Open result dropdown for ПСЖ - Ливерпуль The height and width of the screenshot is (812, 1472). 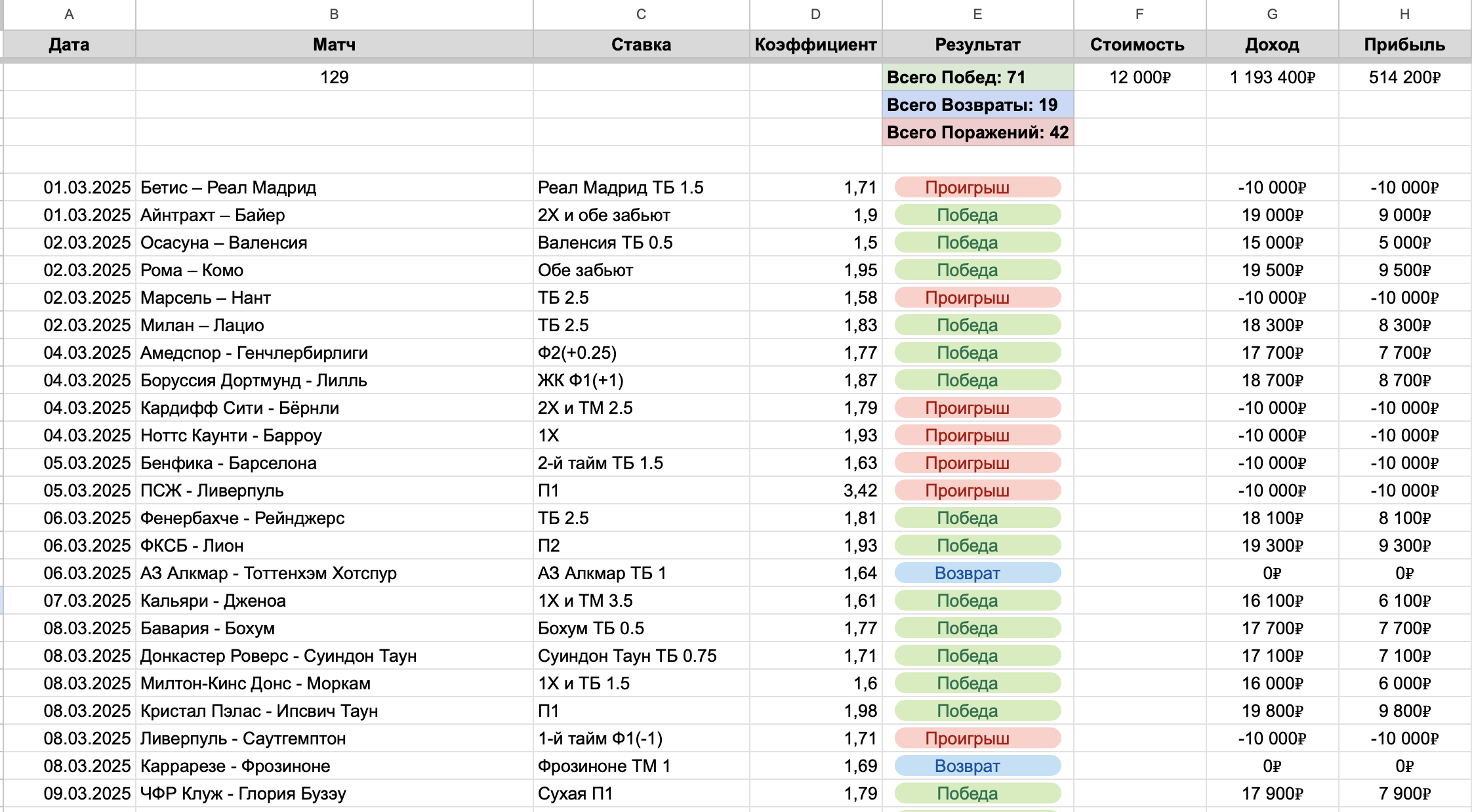click(x=977, y=491)
